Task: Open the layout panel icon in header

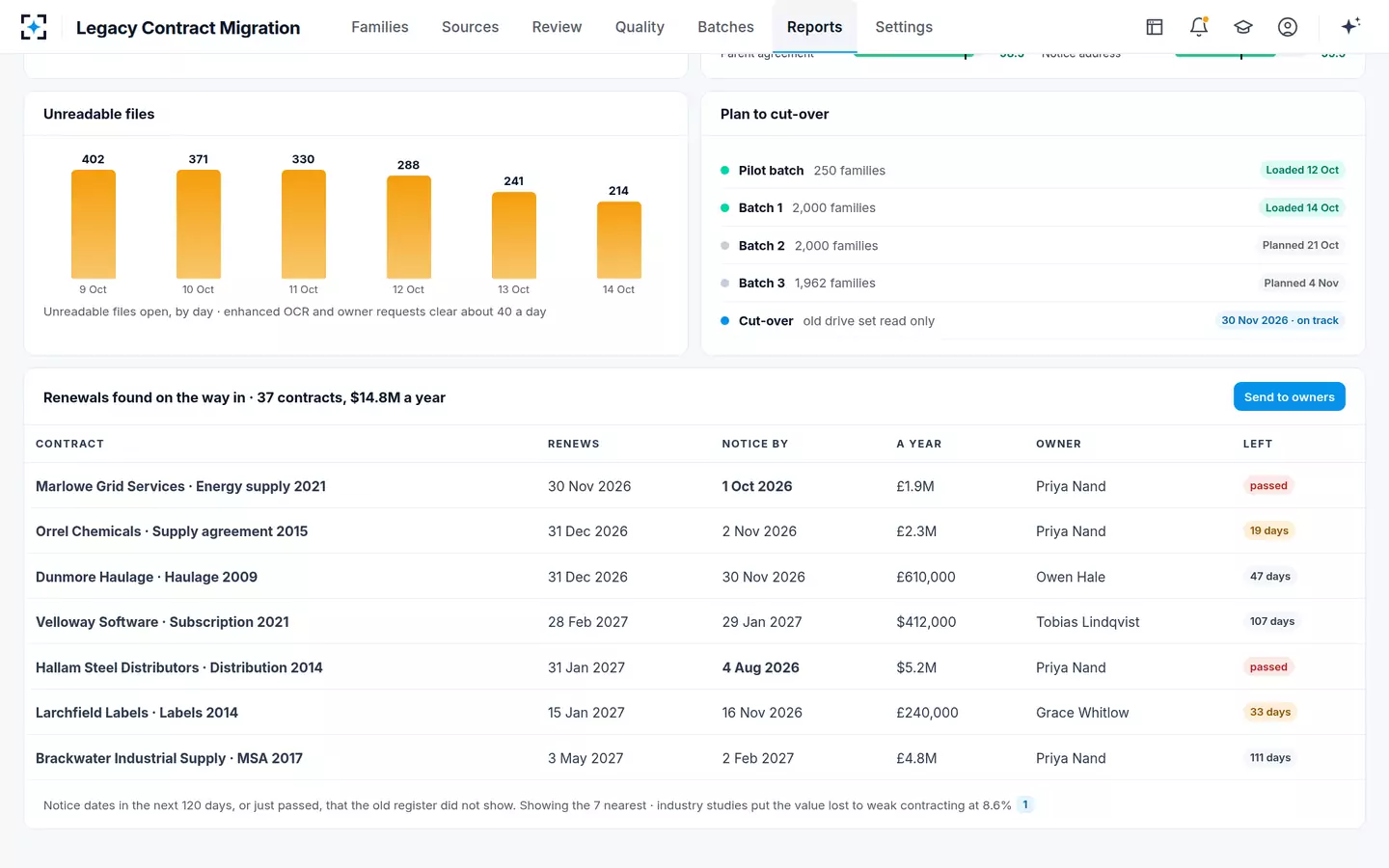Action: pos(1155,27)
